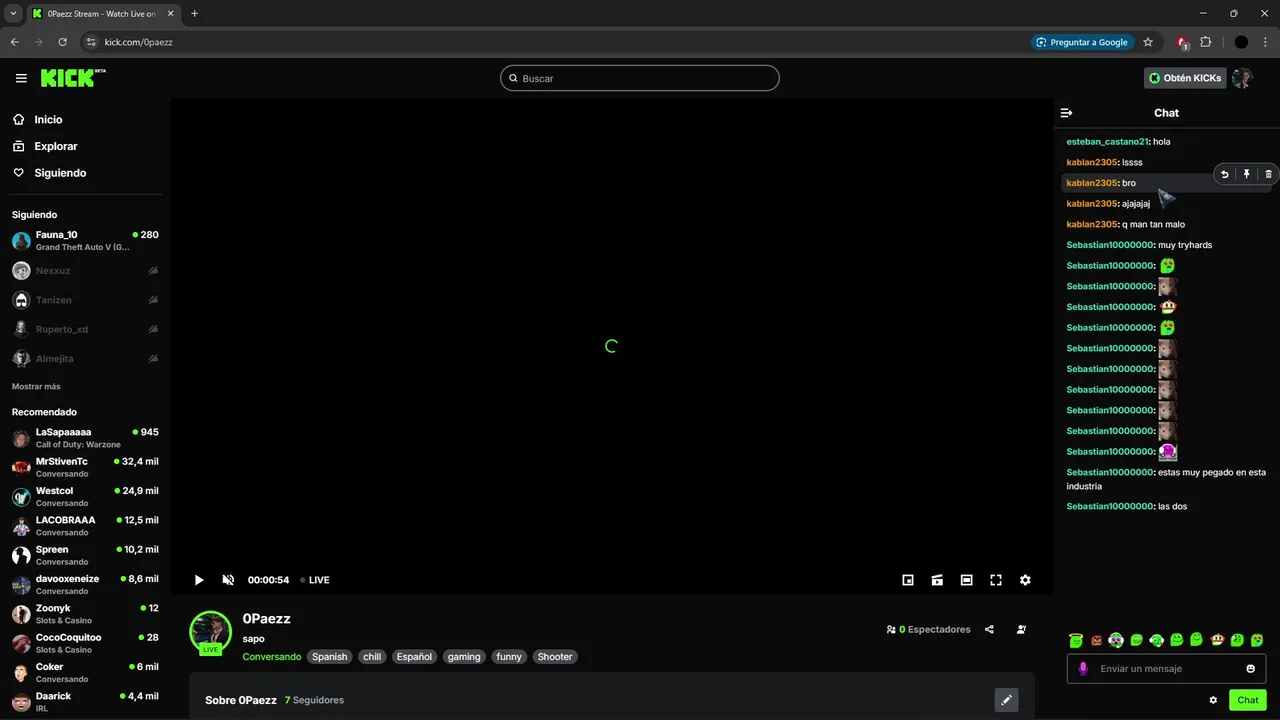Select the Spanish tag

click(x=329, y=657)
